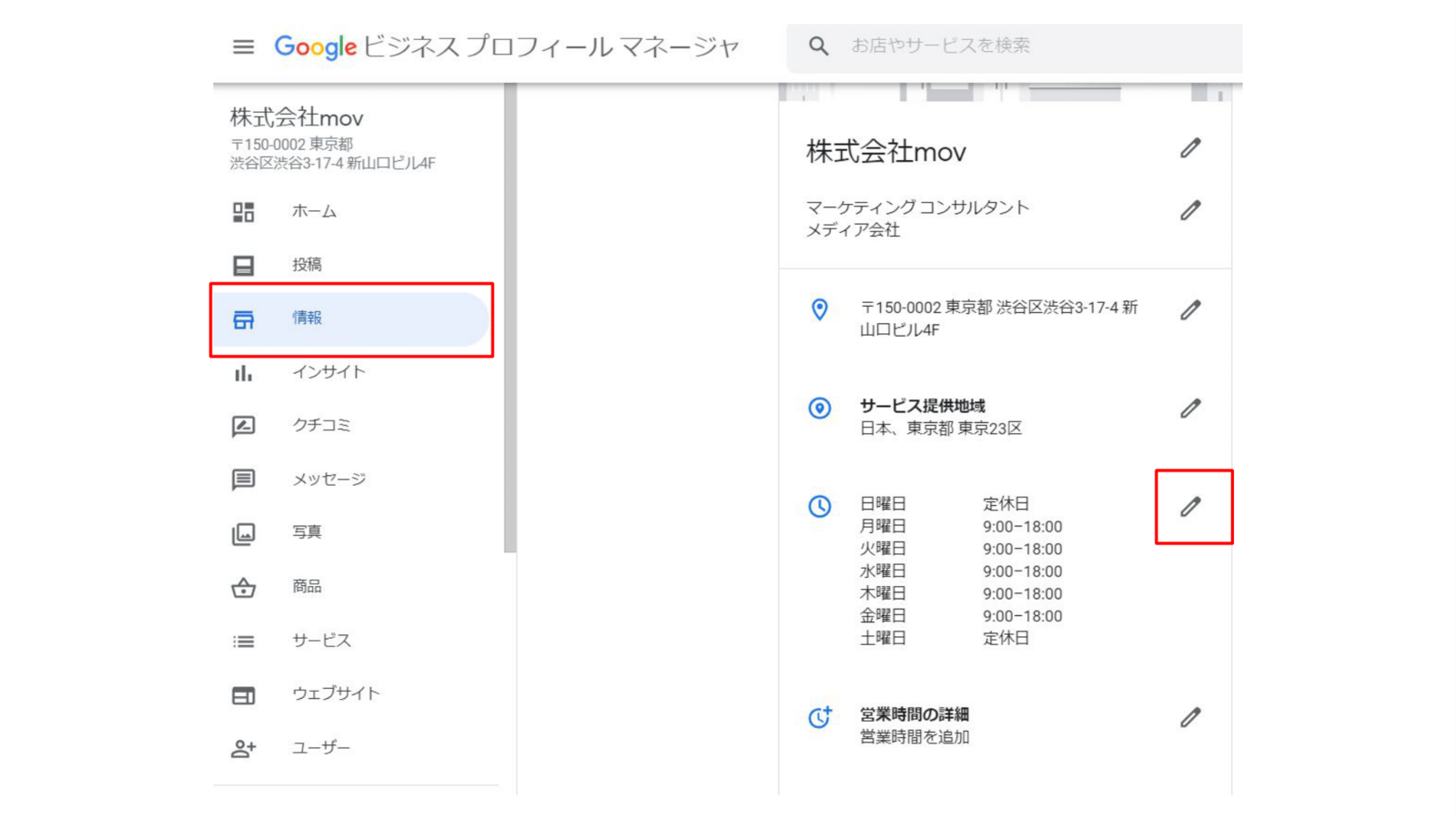The image size is (1456, 819).
Task: Edit 営業時間の詳細 with pencil icon
Action: tap(1190, 718)
